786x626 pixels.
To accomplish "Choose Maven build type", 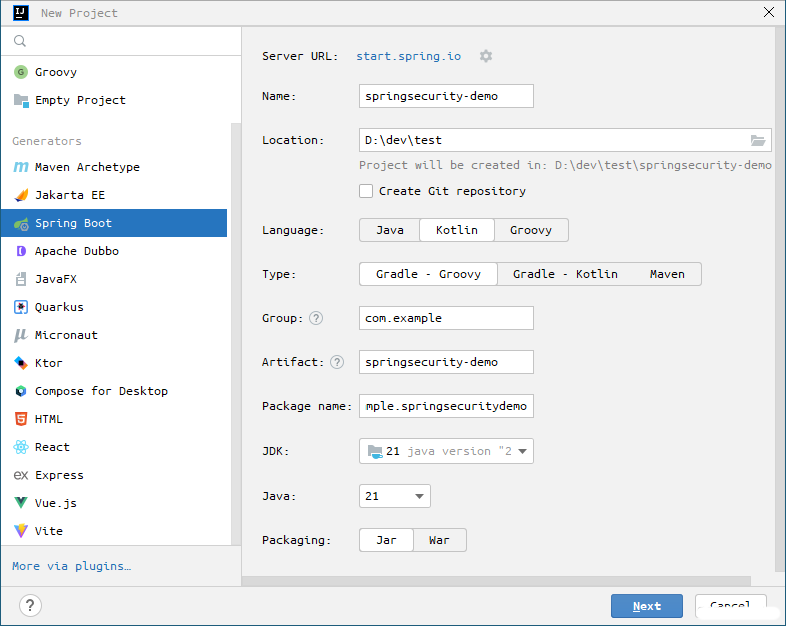I will (x=667, y=274).
